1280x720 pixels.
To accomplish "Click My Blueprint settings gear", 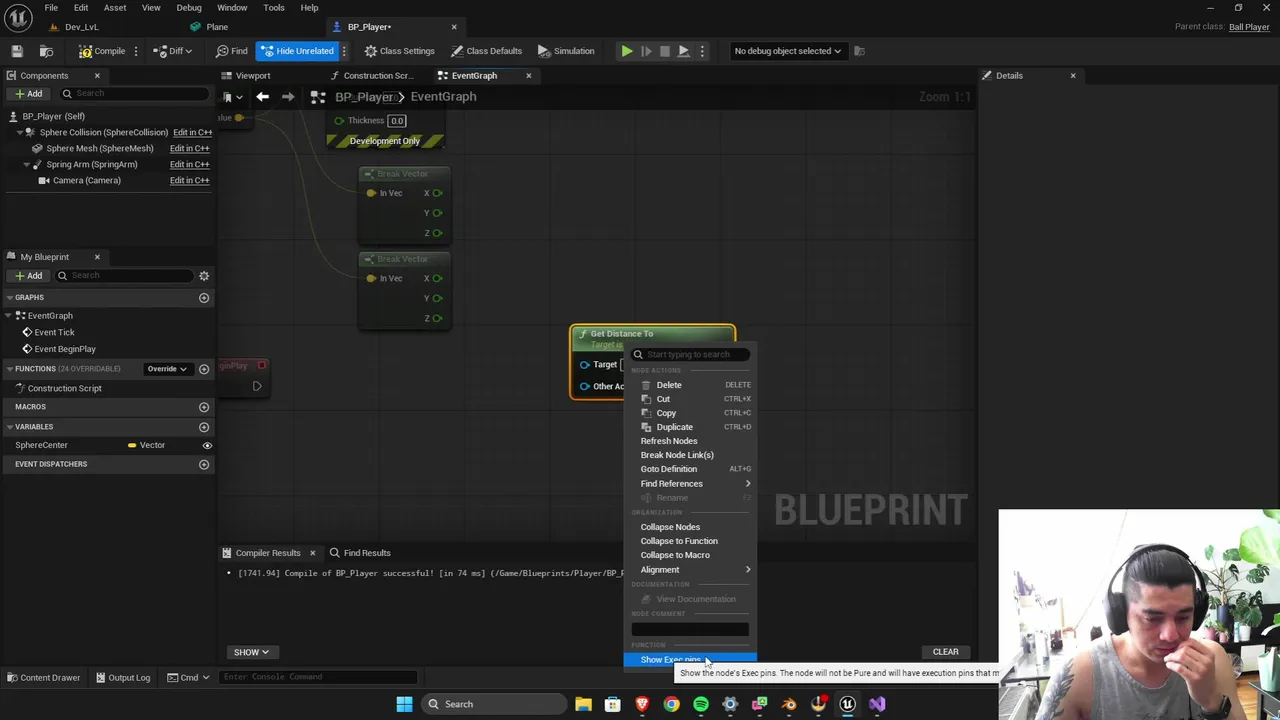I will 204,276.
